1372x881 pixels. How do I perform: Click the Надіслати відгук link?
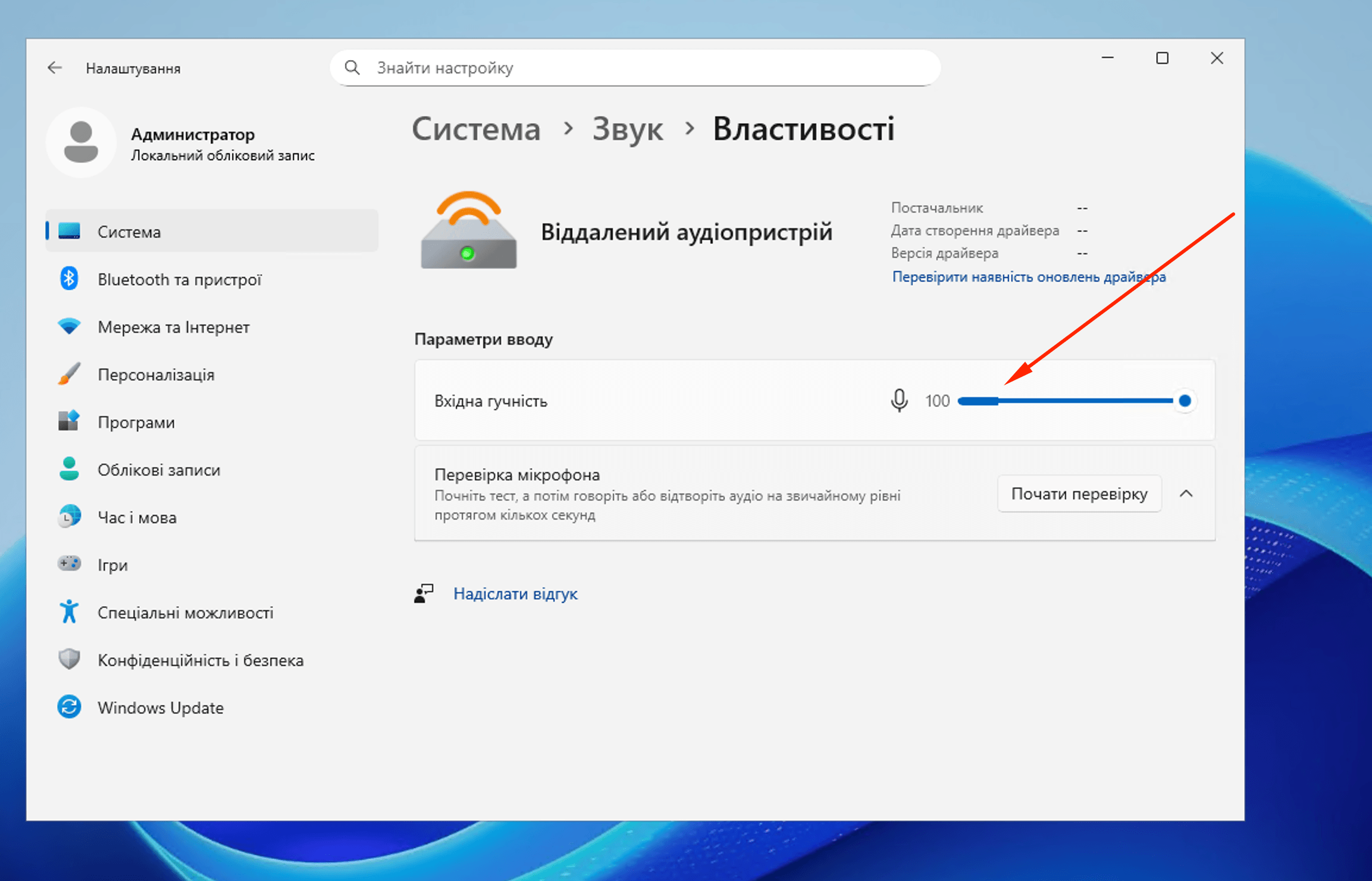(x=515, y=593)
